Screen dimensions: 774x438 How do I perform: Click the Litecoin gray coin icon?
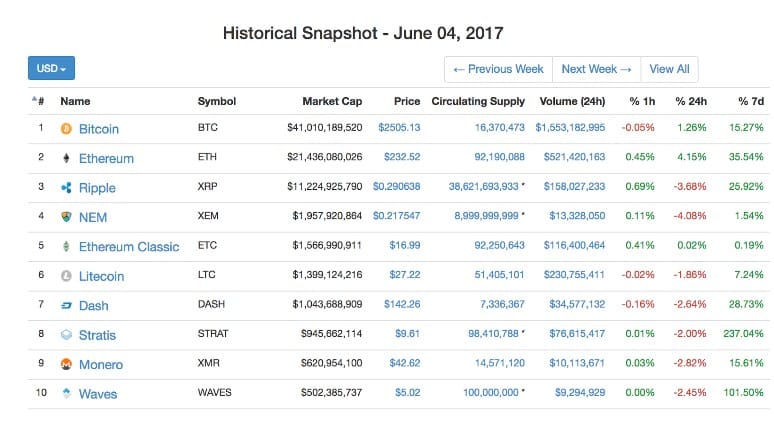click(66, 276)
